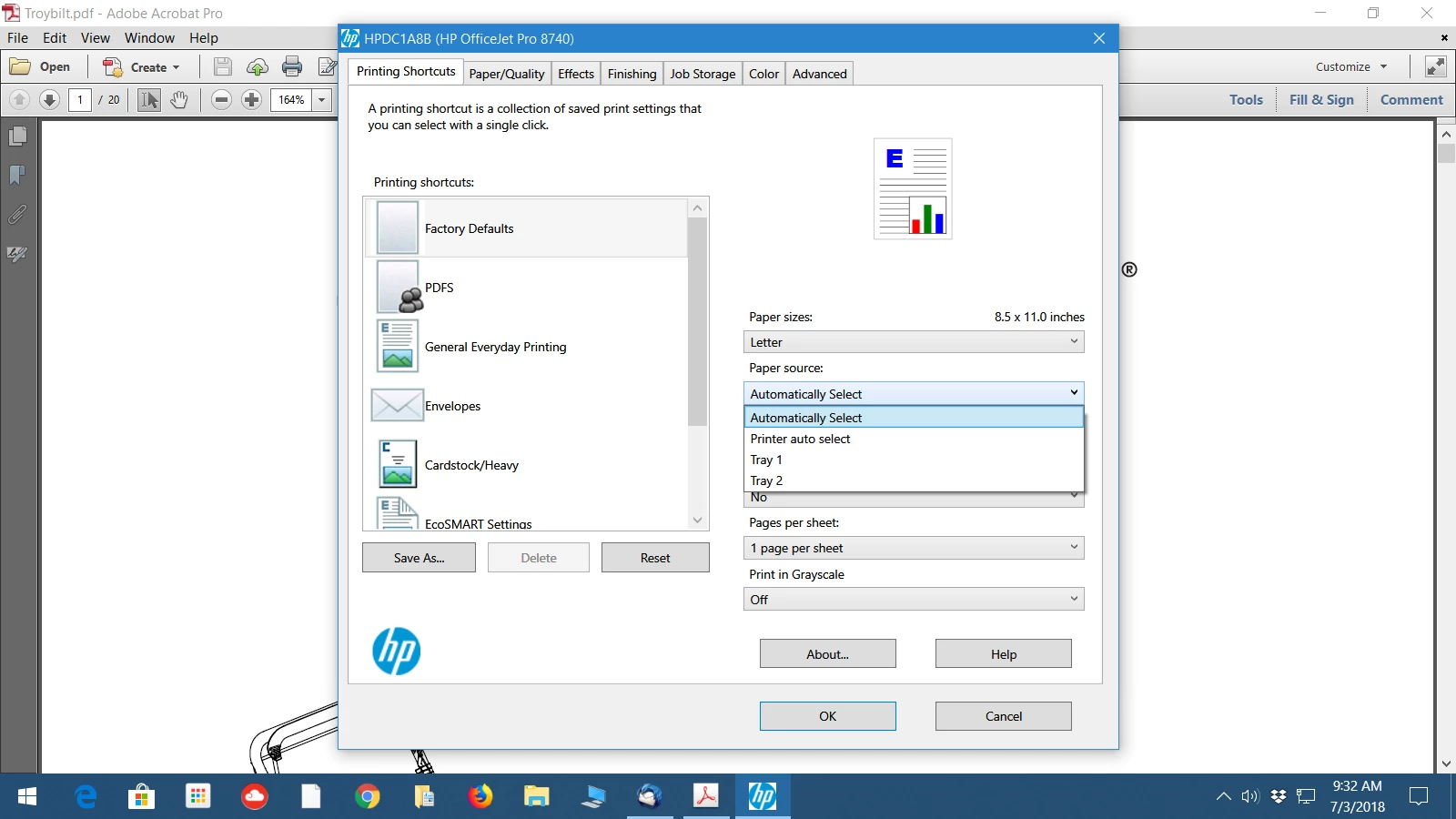This screenshot has width=1456, height=819.
Task: Open Windows Action Center notifications
Action: [1418, 797]
